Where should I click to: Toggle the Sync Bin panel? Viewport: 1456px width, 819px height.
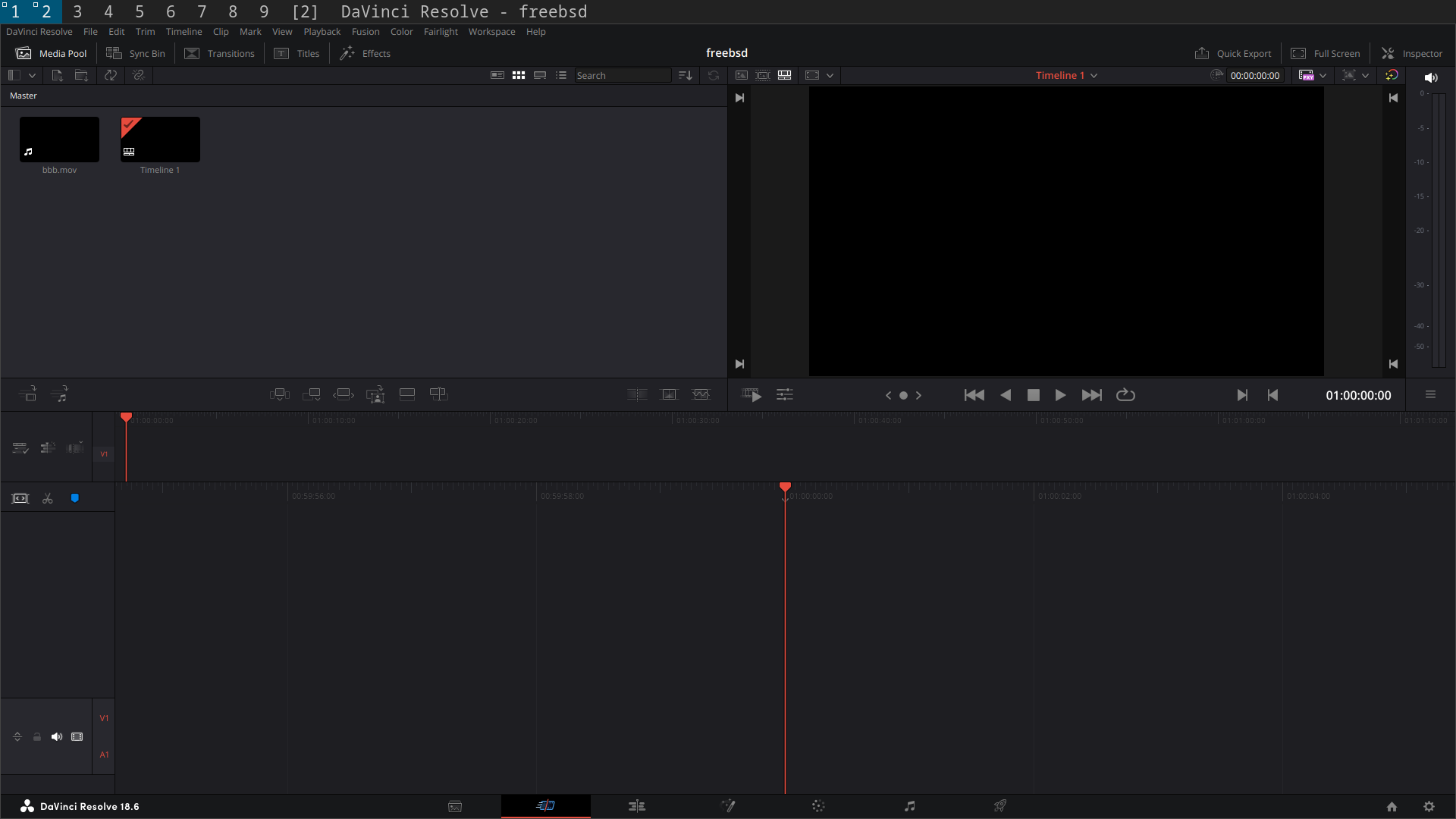coord(136,53)
